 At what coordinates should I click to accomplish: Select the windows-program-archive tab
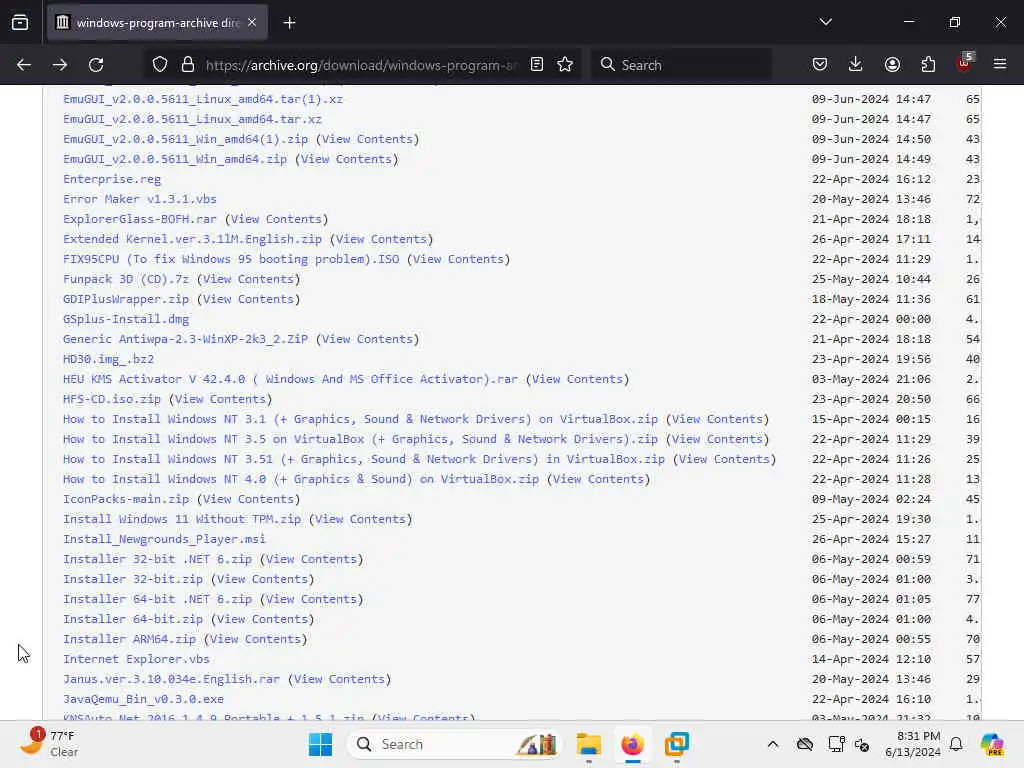point(157,23)
